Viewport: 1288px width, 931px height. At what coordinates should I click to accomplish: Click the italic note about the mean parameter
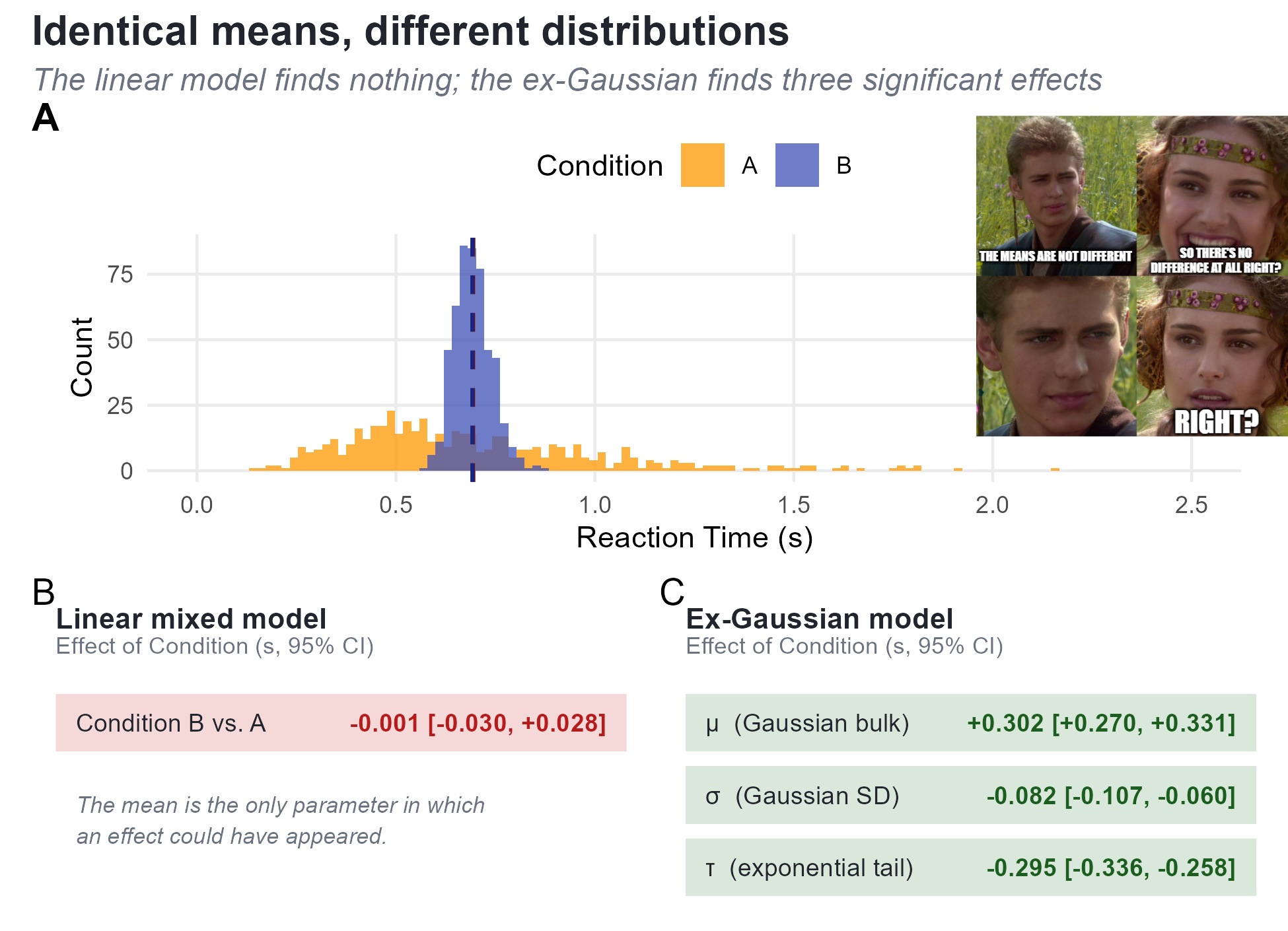[x=281, y=821]
